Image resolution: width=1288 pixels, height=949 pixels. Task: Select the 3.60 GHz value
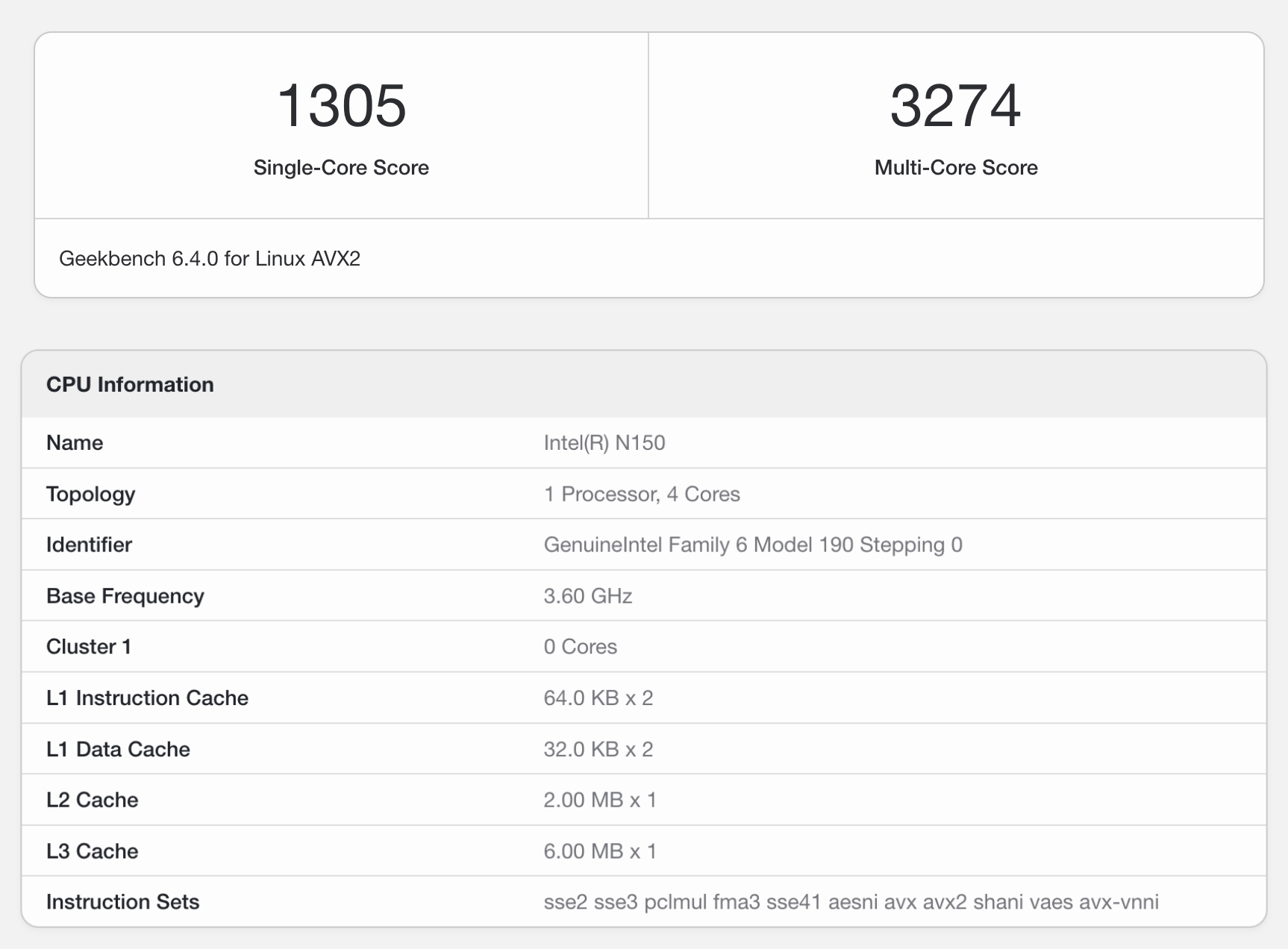[588, 596]
